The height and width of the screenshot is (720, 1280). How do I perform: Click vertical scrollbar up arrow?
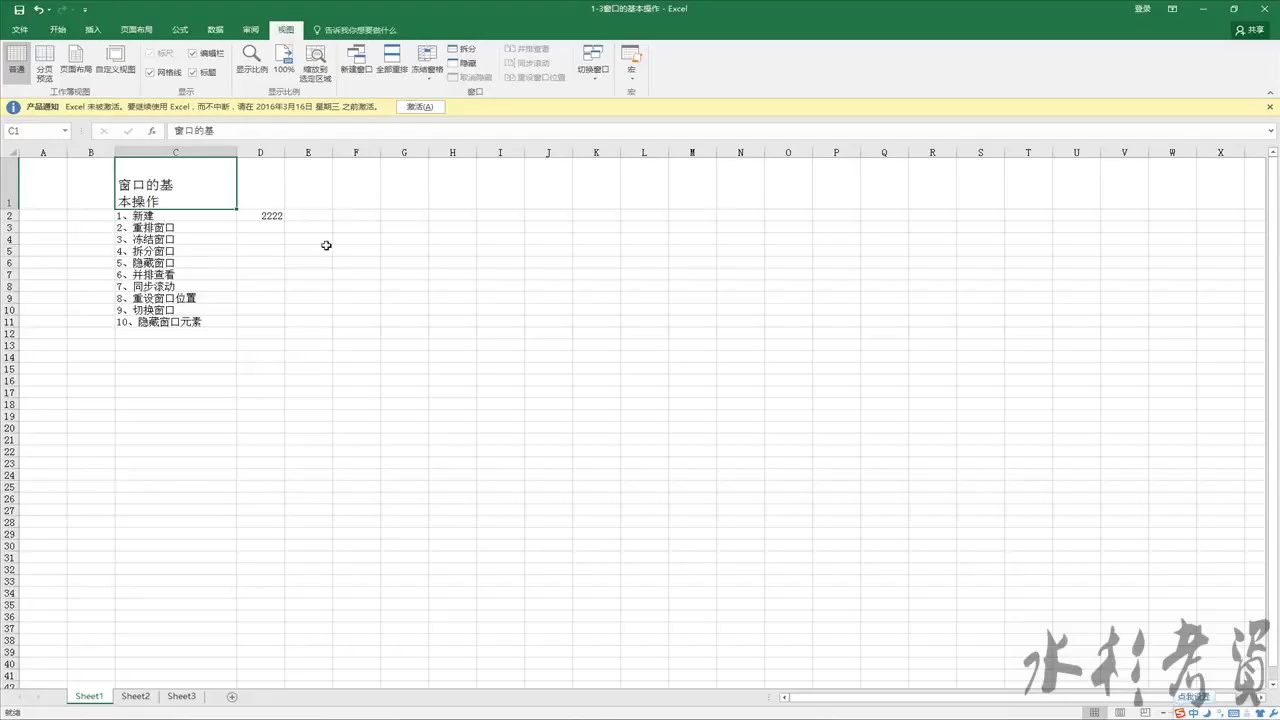pyautogui.click(x=1273, y=152)
